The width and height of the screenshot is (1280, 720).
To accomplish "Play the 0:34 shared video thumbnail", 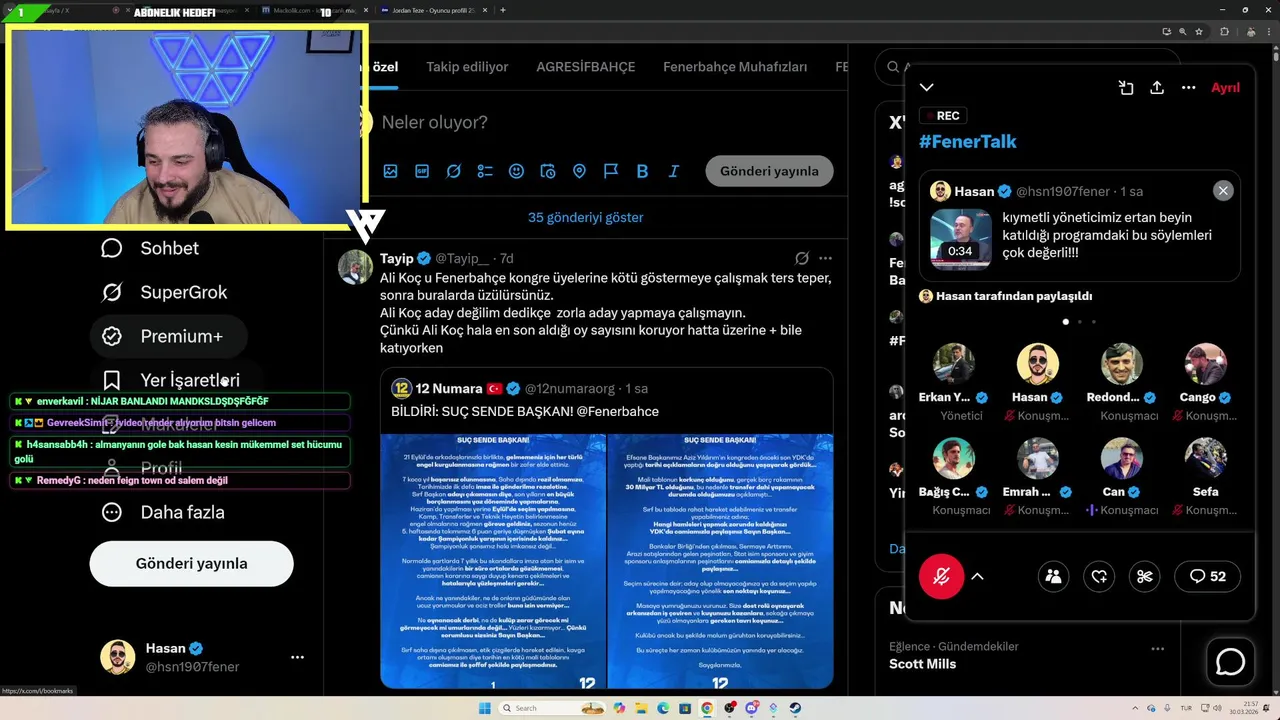I will [960, 239].
